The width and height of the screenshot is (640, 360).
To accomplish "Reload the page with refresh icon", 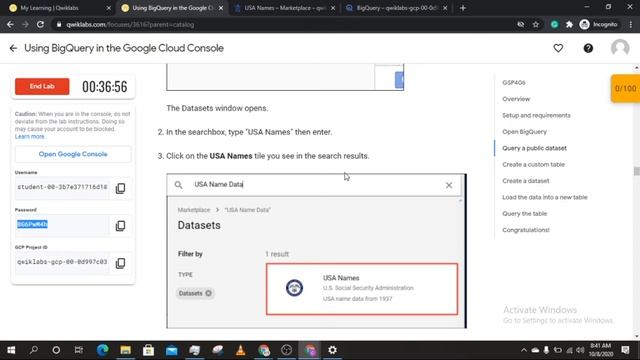I will pos(40,24).
